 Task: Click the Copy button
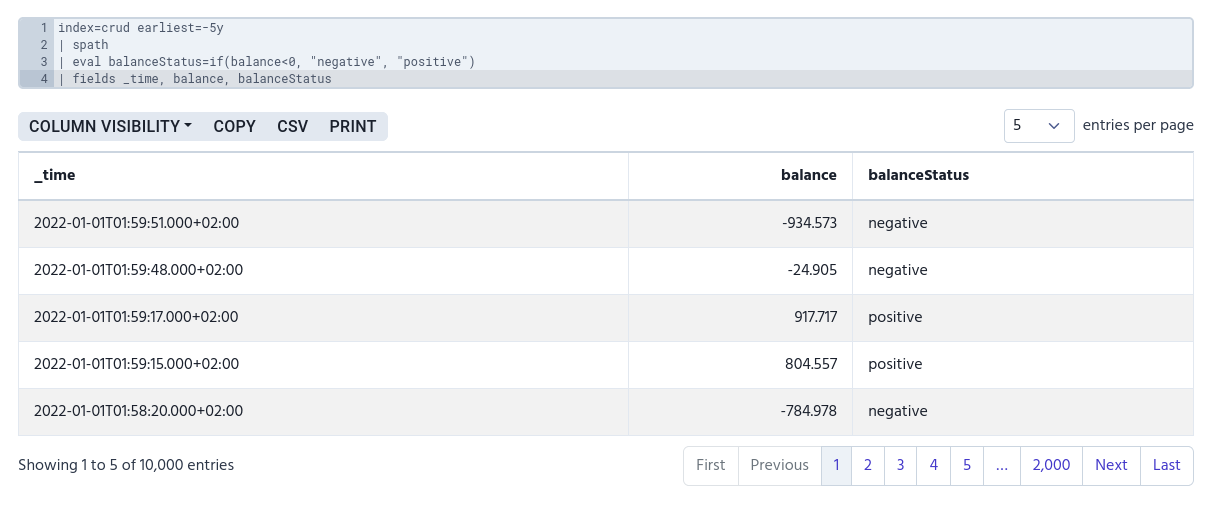(235, 126)
